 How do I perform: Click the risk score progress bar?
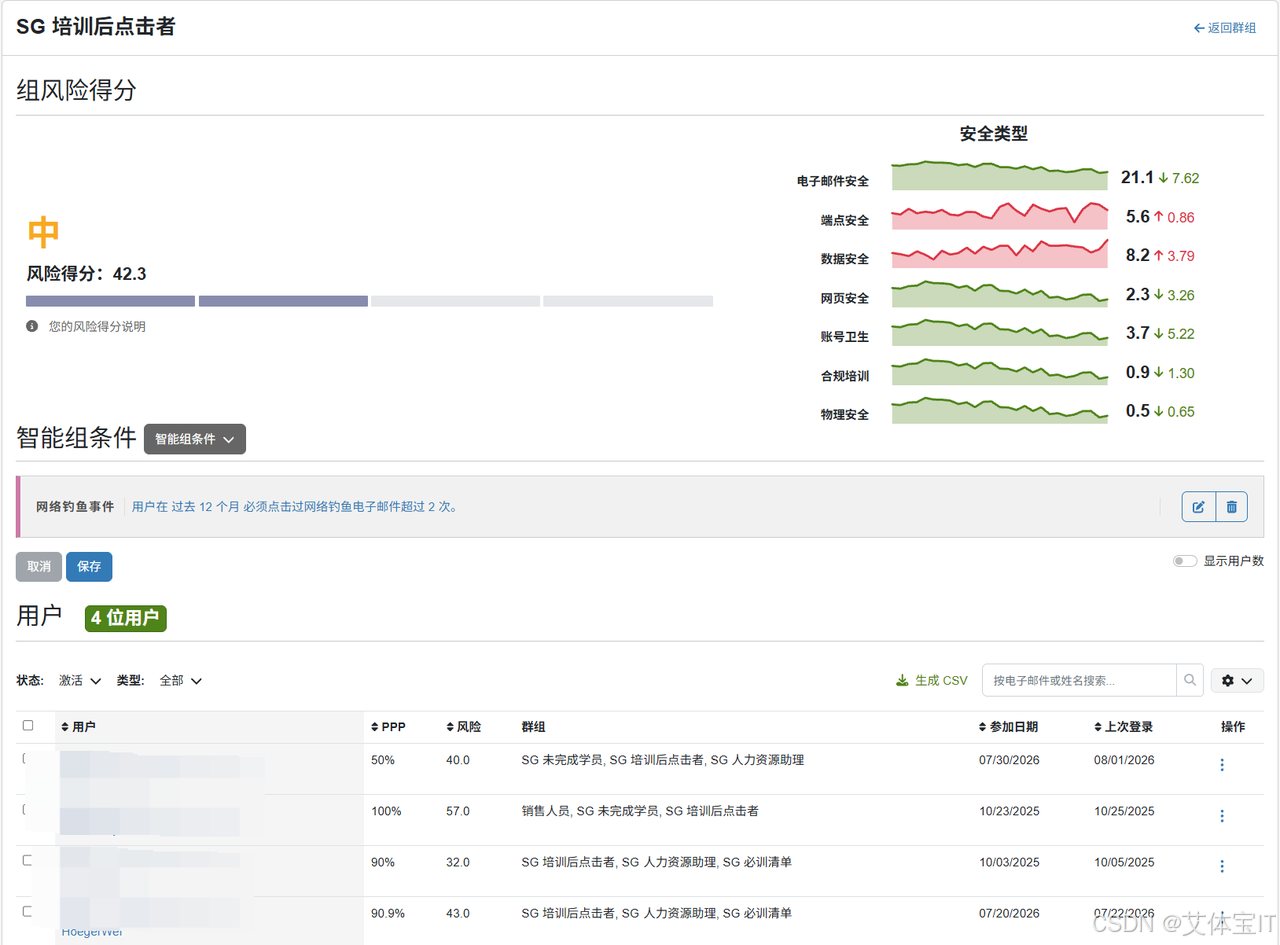click(369, 301)
